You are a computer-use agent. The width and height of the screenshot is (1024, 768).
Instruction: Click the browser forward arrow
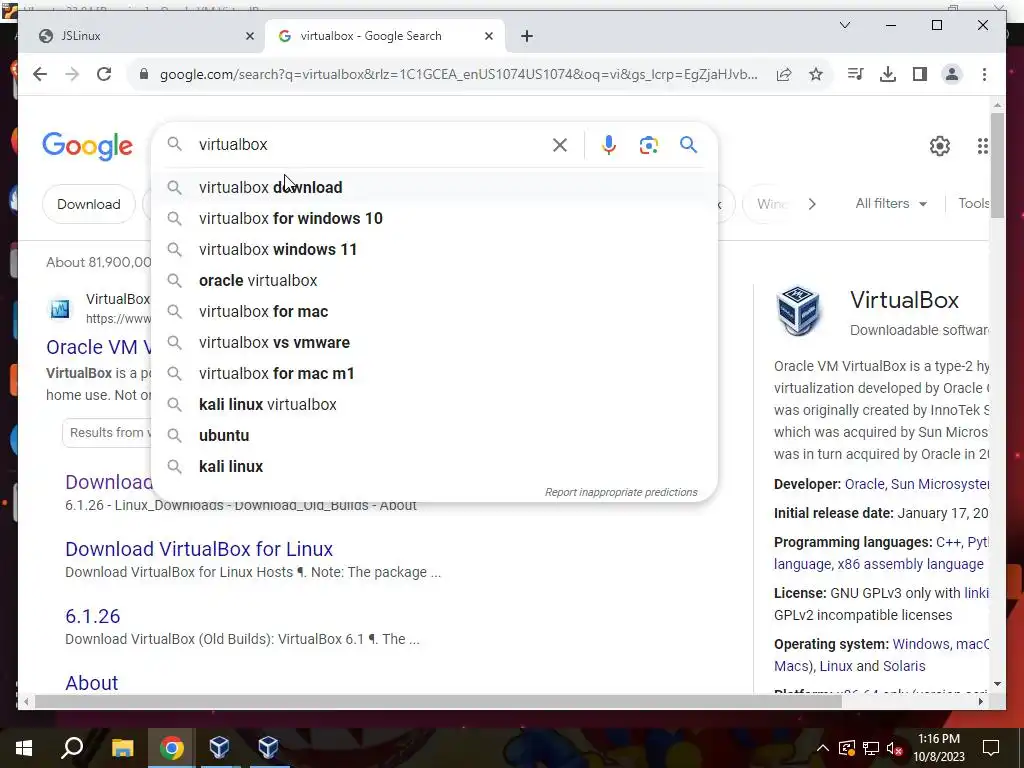(72, 74)
